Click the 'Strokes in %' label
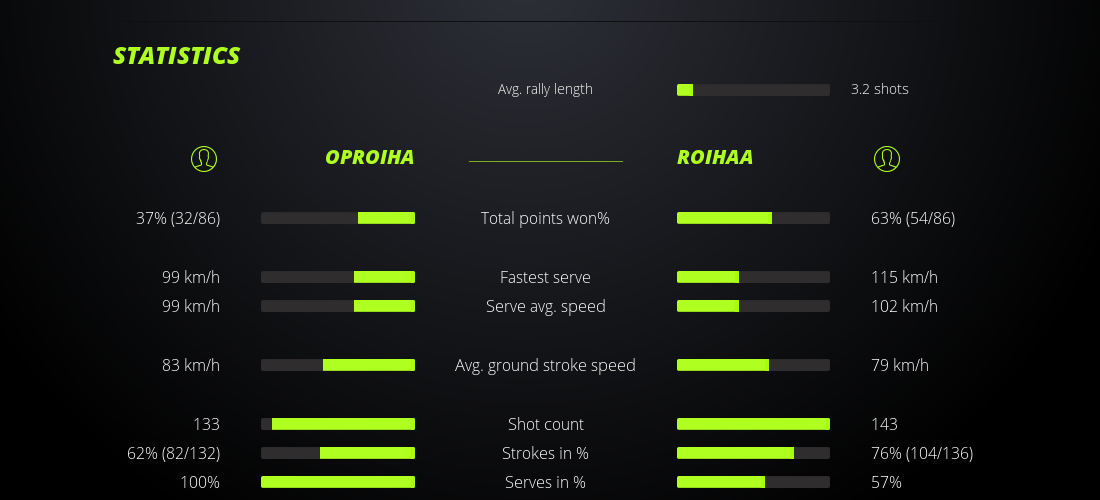Viewport: 1100px width, 500px height. coord(545,453)
